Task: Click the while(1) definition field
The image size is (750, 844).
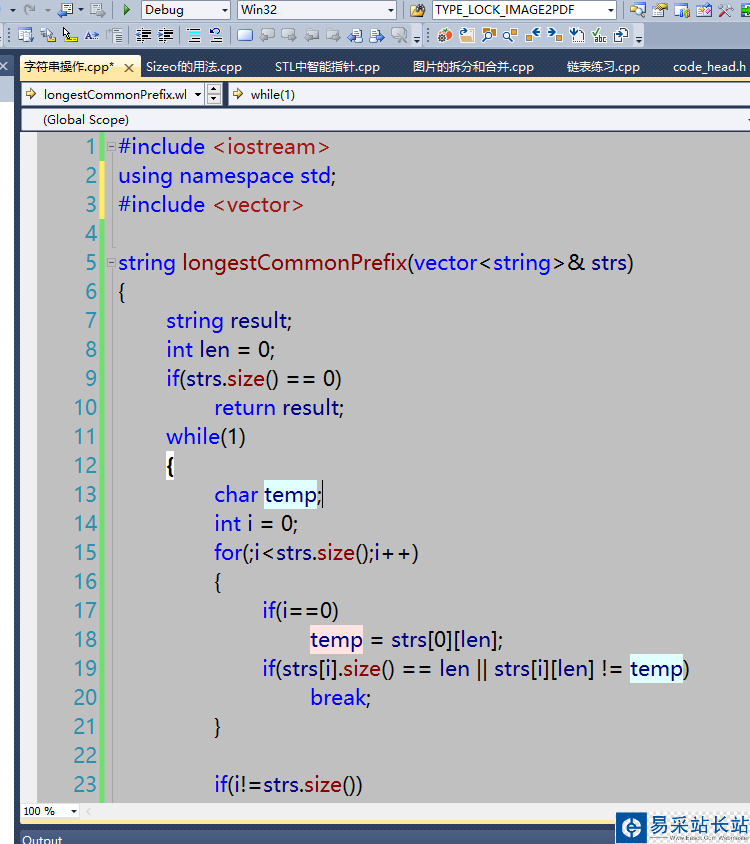Action: (489, 95)
